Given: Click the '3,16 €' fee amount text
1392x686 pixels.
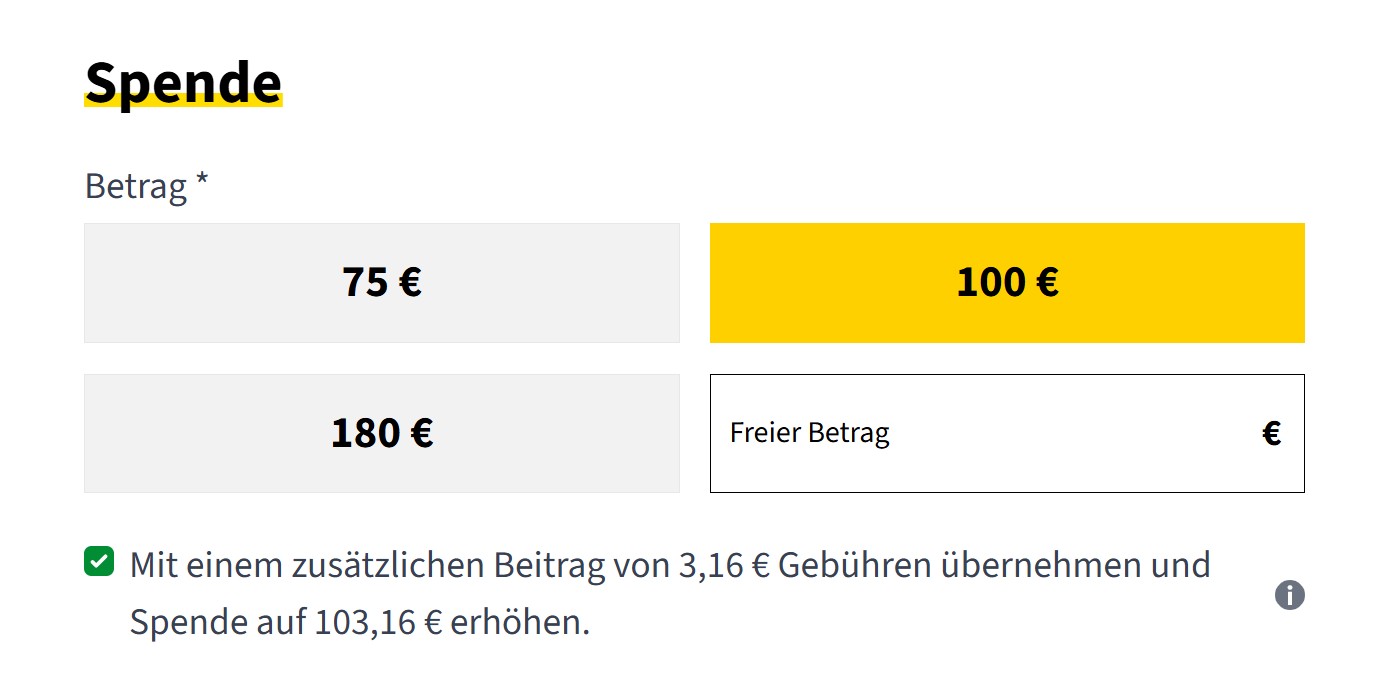Looking at the screenshot, I should pyautogui.click(x=723, y=566).
